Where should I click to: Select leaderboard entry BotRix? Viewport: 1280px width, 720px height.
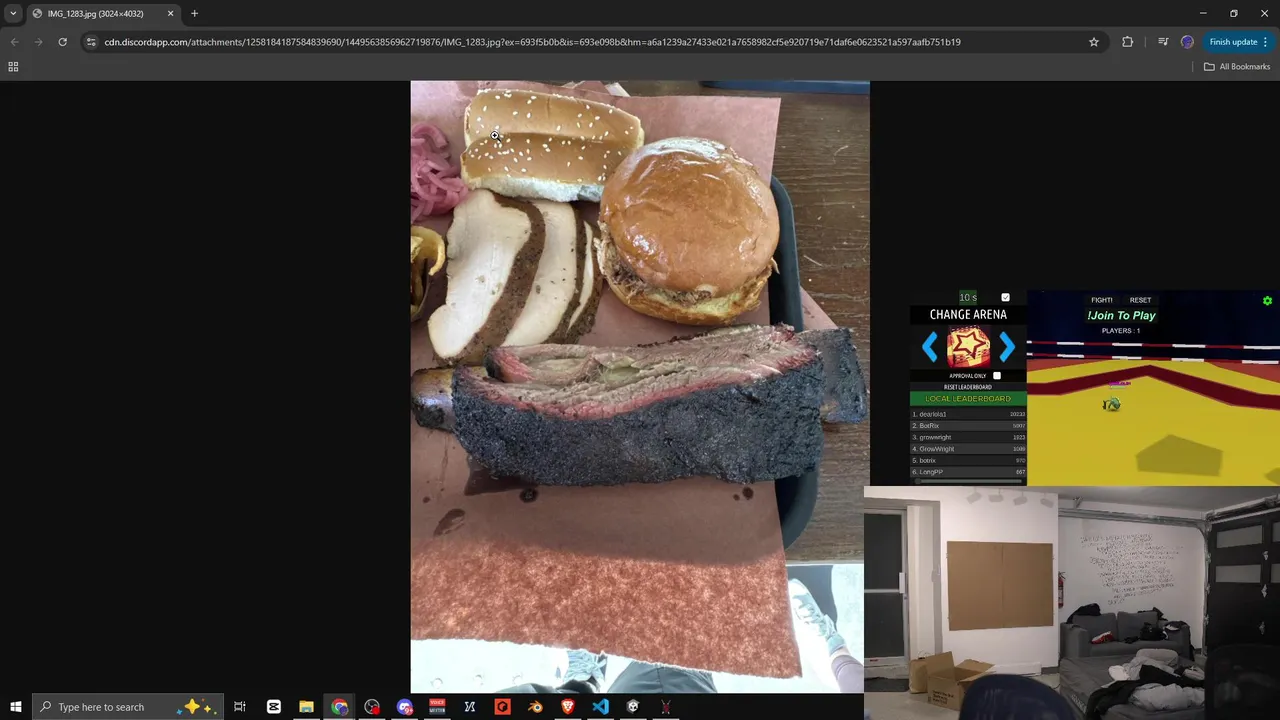pyautogui.click(x=968, y=426)
